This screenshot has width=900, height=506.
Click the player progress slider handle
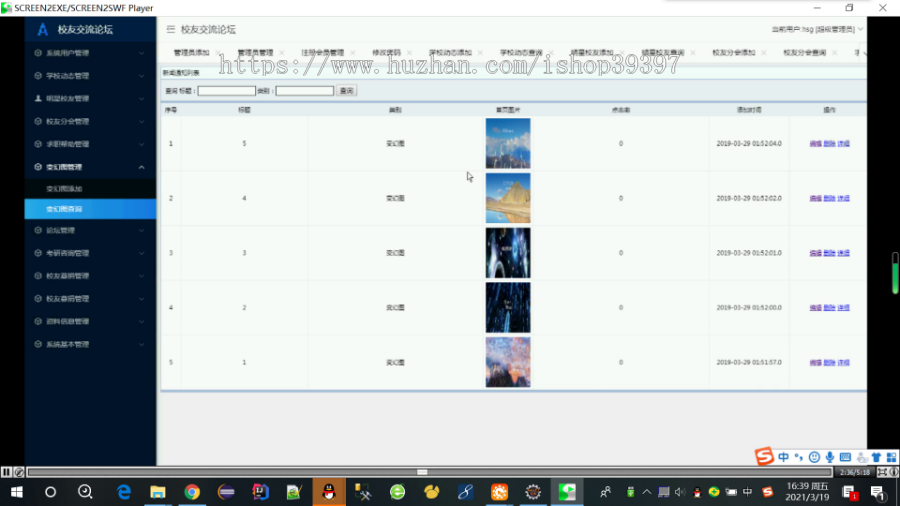click(x=422, y=472)
